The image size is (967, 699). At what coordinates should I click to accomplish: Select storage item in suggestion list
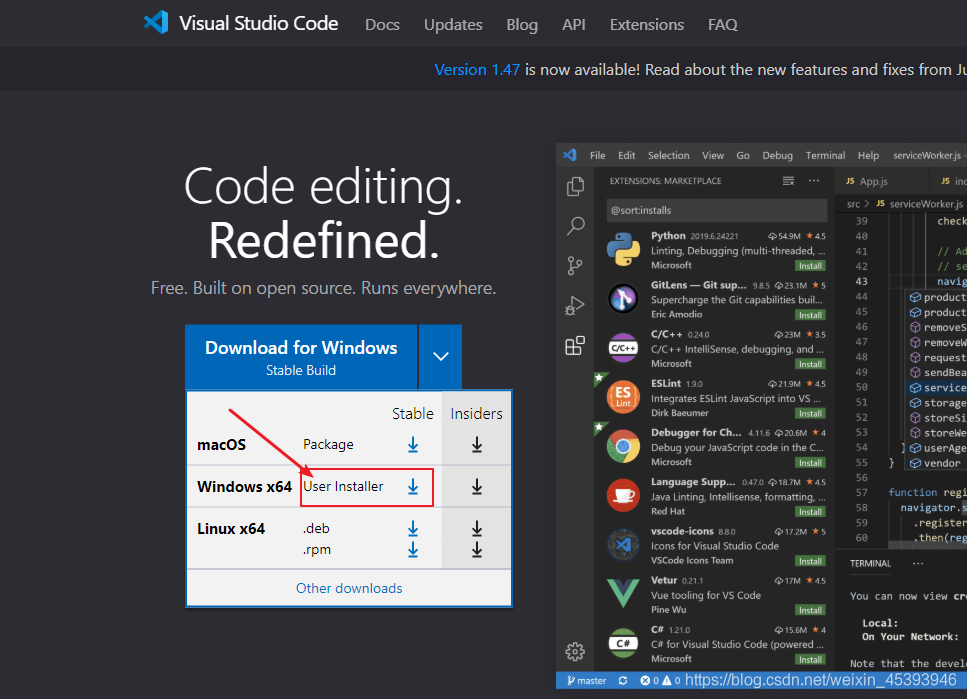[x=938, y=403]
